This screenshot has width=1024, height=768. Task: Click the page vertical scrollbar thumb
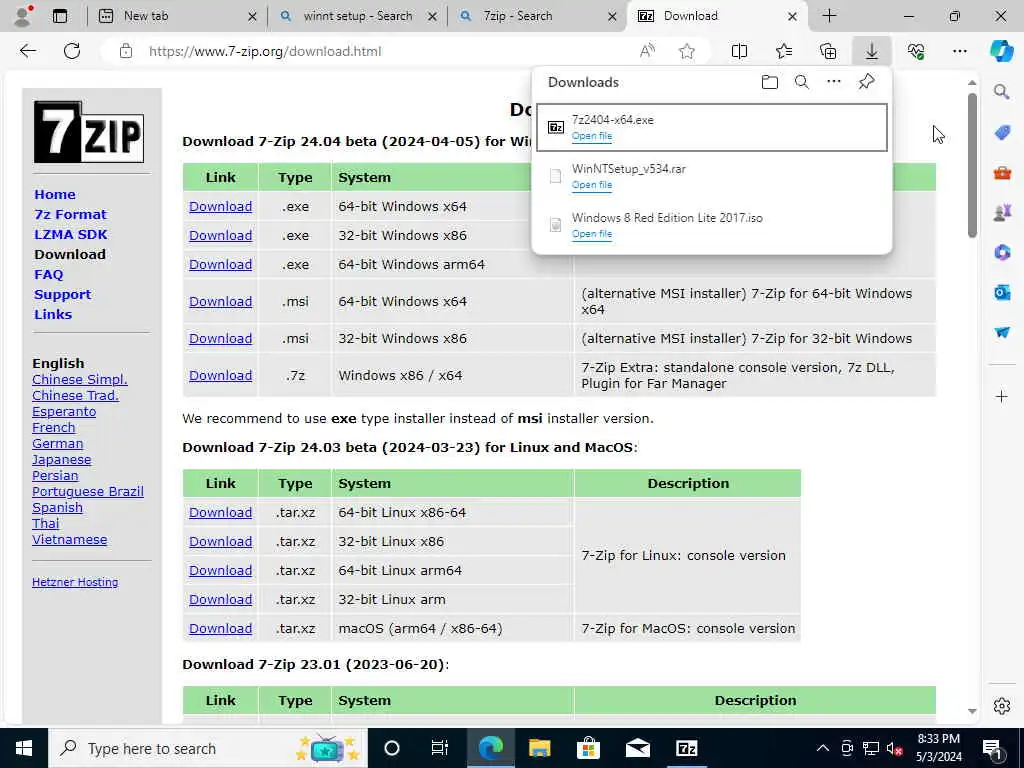point(972,165)
